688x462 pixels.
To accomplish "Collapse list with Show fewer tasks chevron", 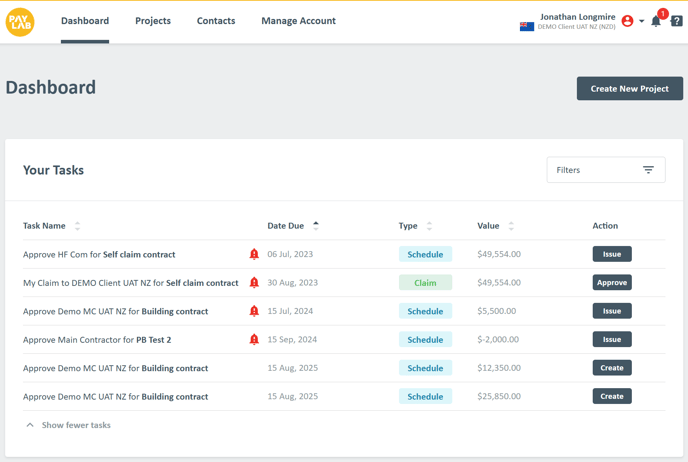I will (30, 425).
